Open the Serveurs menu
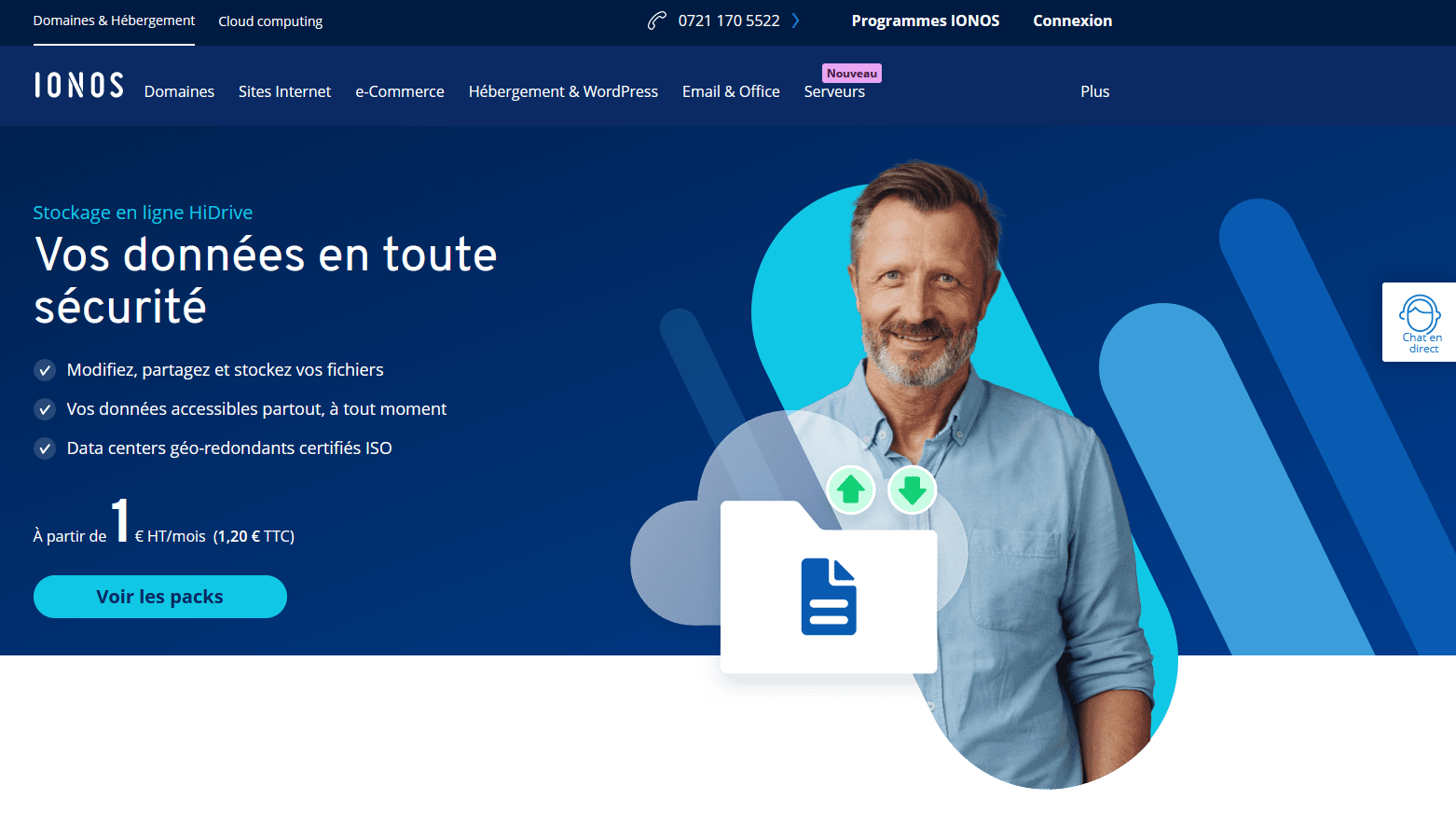Image resolution: width=1456 pixels, height=813 pixels. pyautogui.click(x=834, y=91)
